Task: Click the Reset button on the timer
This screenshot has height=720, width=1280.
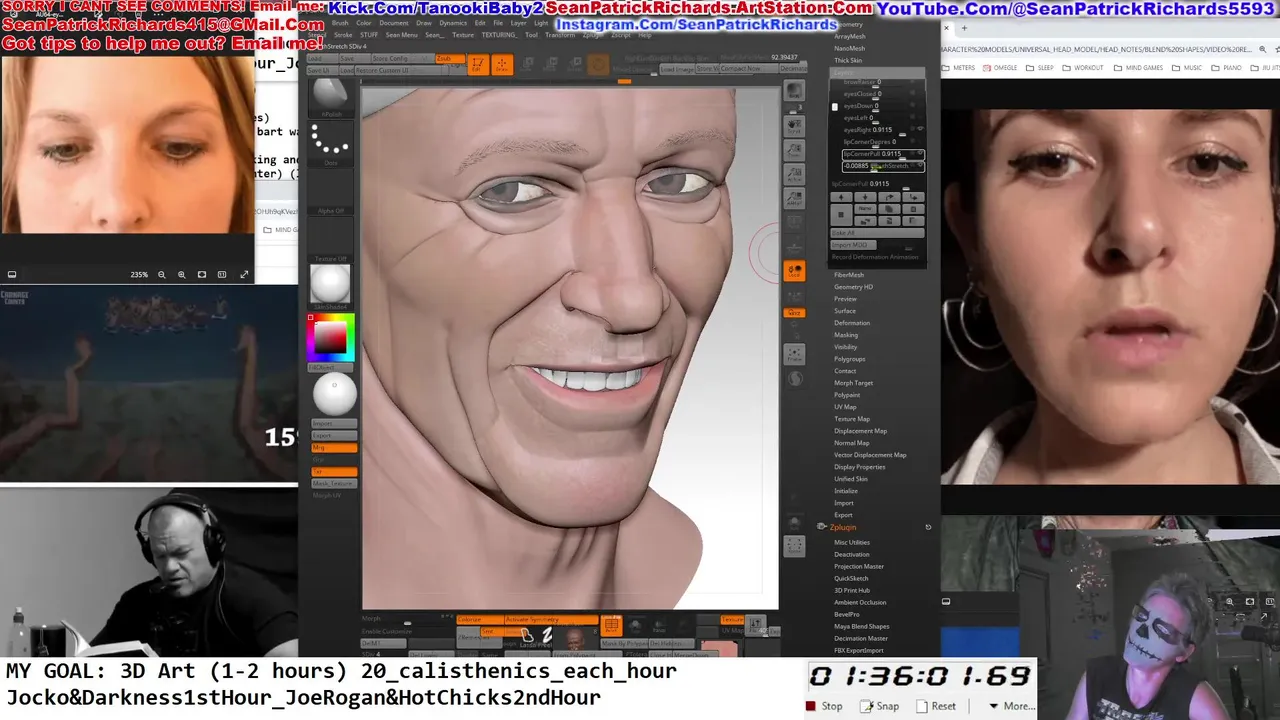Action: tap(936, 706)
